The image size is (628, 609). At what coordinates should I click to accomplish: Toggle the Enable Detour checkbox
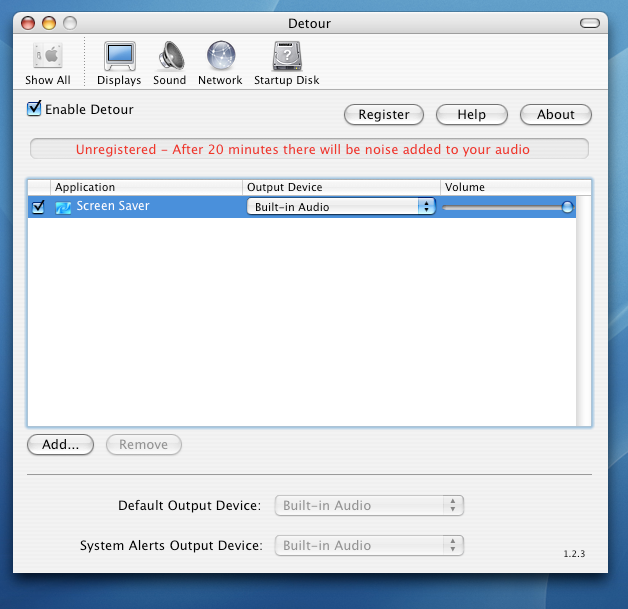(34, 109)
